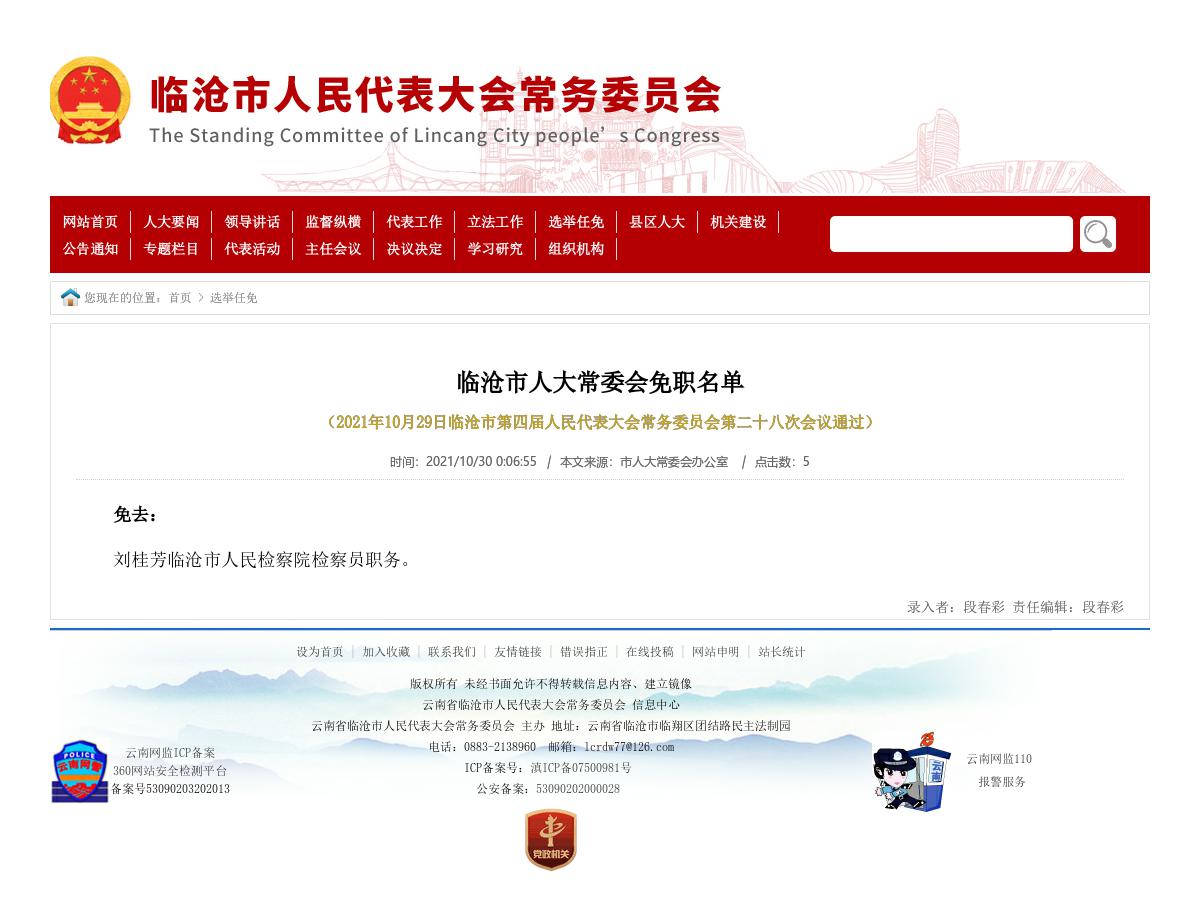Screen dimensions: 1200x900
Task: Open the 人大要闻 menu item
Action: point(170,222)
